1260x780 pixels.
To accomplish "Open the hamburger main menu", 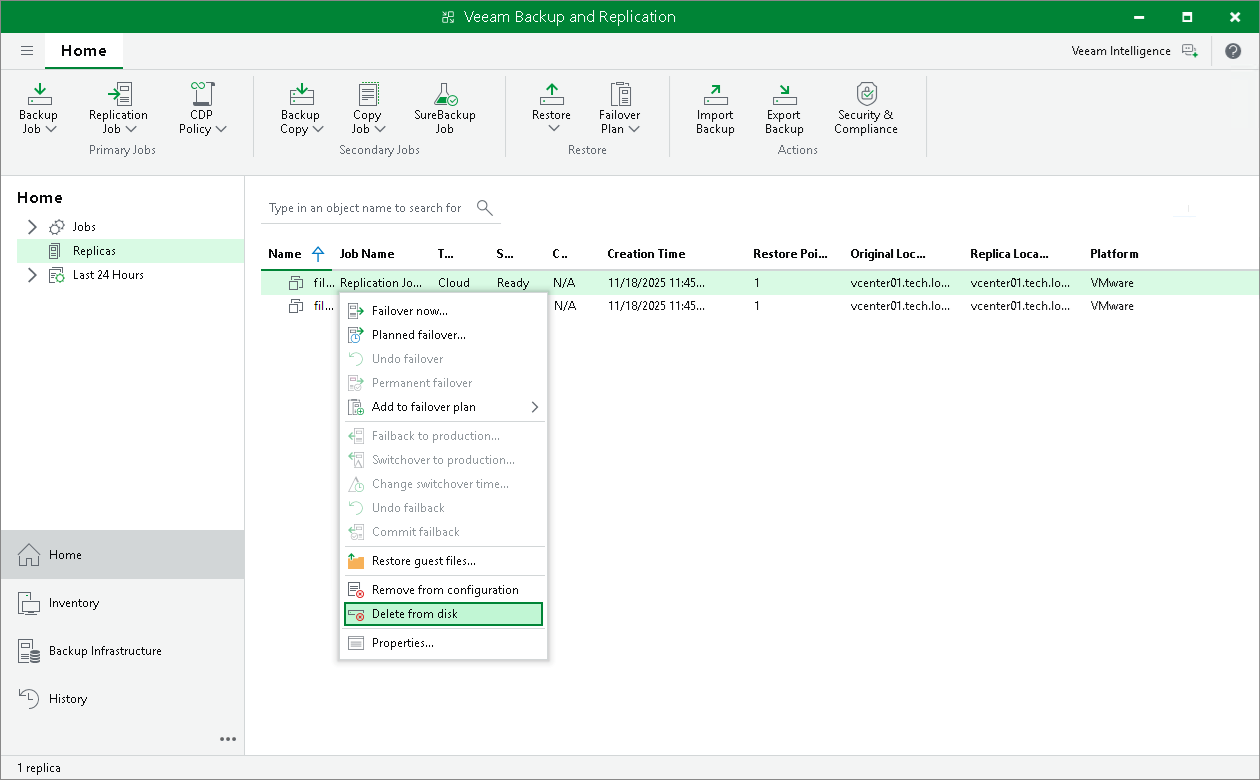I will 27,50.
